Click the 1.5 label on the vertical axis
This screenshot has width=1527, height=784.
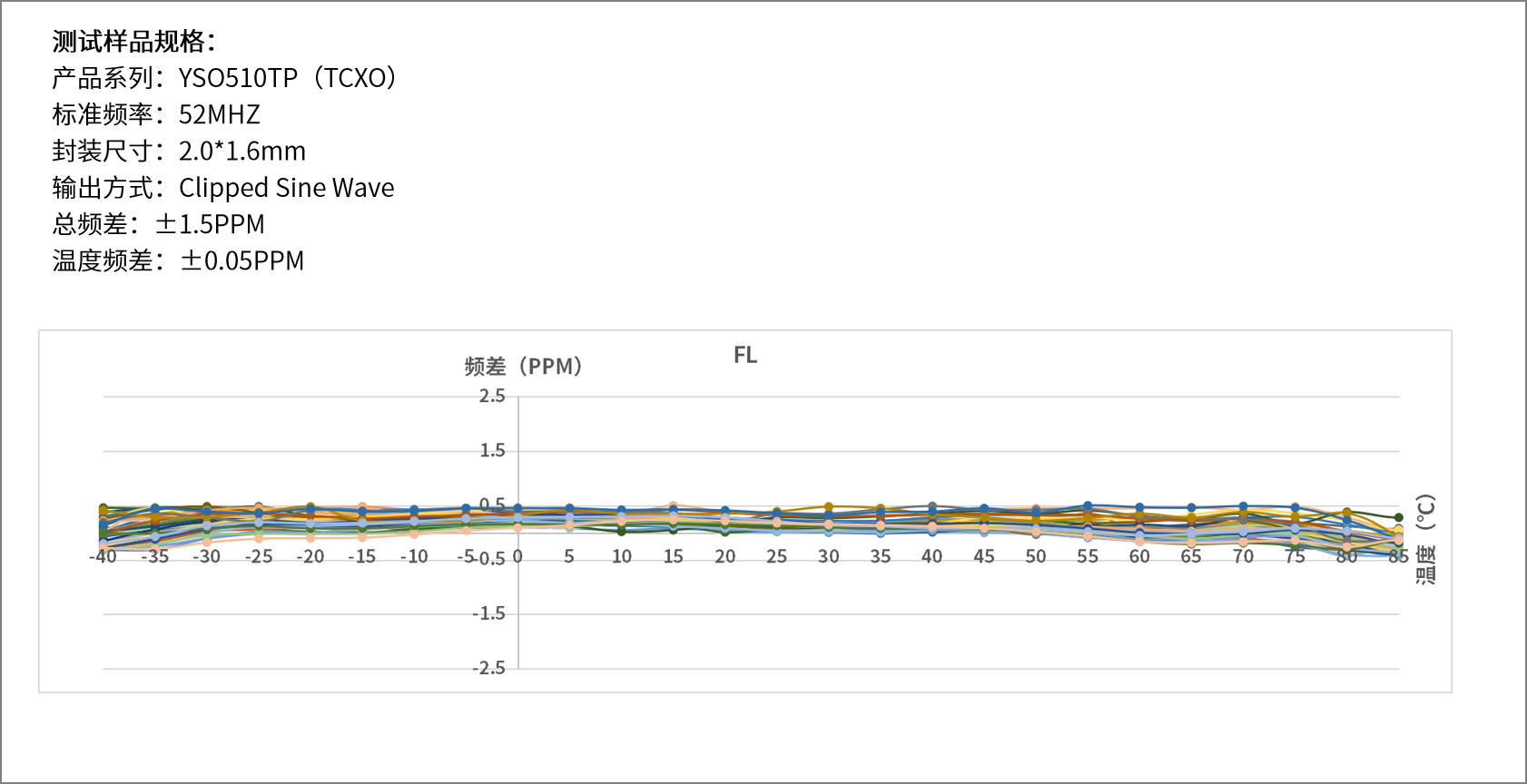click(x=492, y=451)
